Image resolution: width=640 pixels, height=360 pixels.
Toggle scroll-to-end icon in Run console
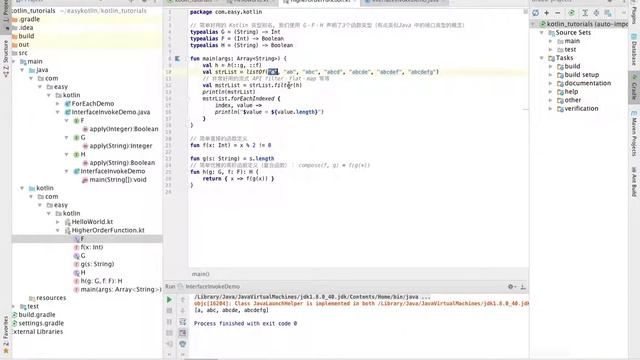point(182,333)
